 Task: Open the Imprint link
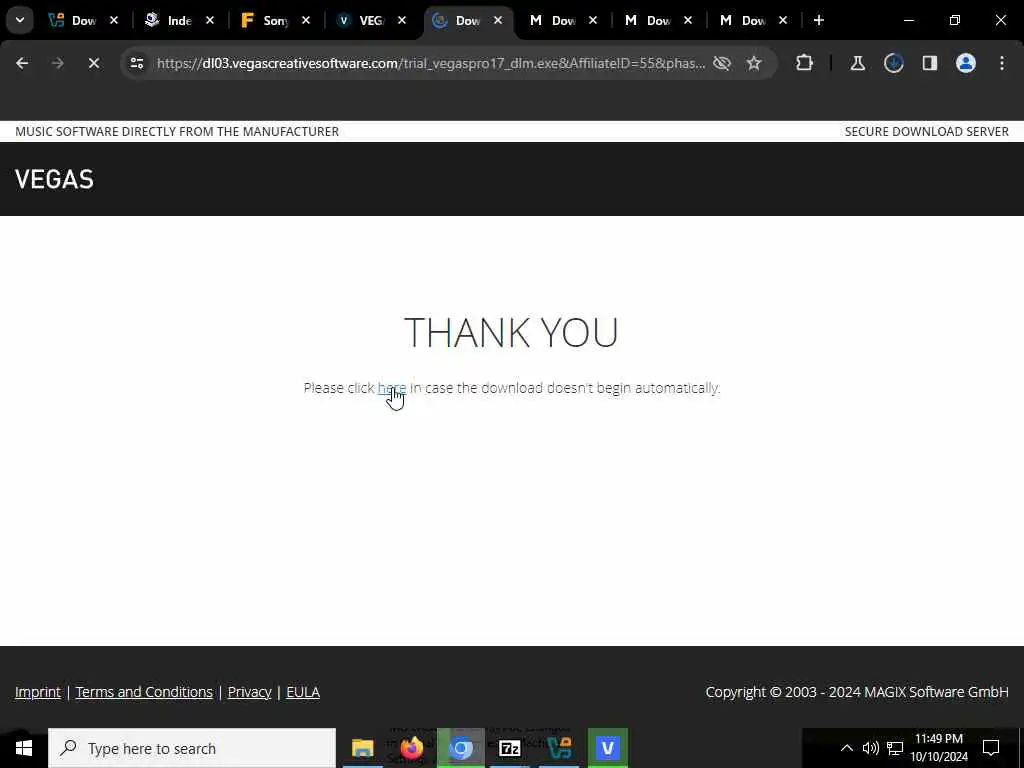[x=38, y=692]
